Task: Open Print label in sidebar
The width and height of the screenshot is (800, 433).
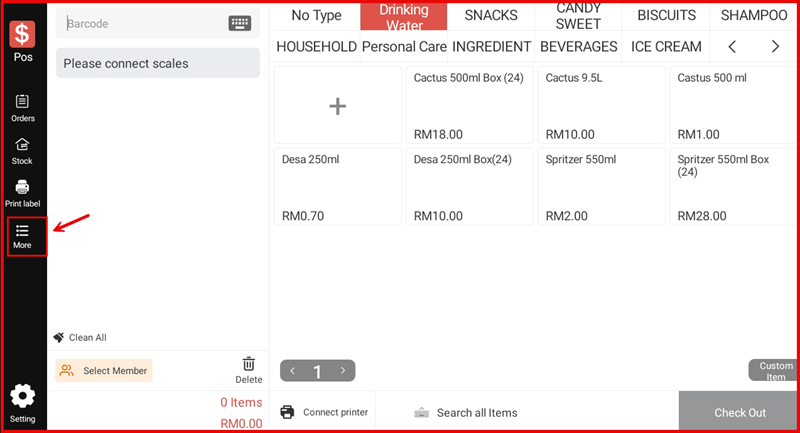Action: point(22,192)
